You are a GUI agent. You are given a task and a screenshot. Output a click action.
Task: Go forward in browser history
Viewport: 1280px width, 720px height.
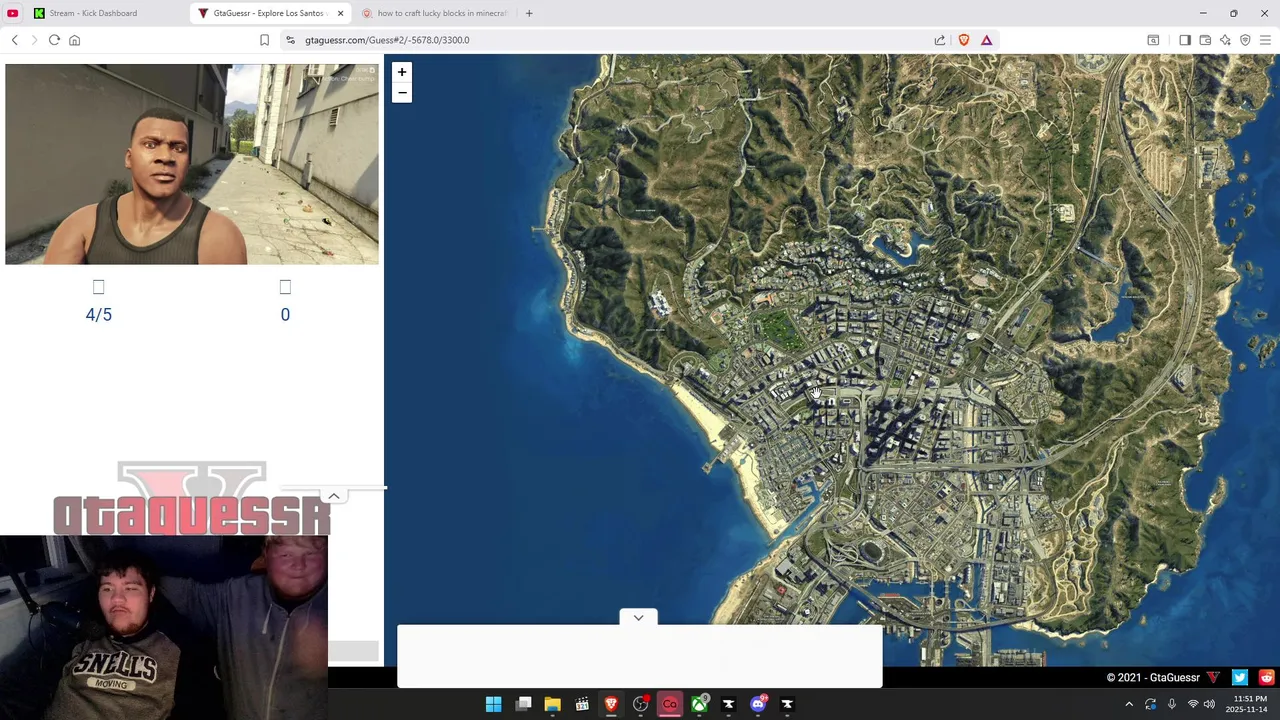point(34,40)
